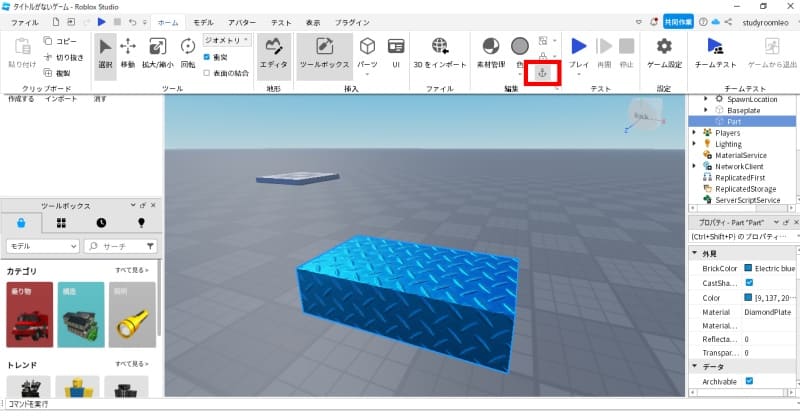
Task: Click すべて見る next to カテゴリ
Action: pyautogui.click(x=132, y=270)
